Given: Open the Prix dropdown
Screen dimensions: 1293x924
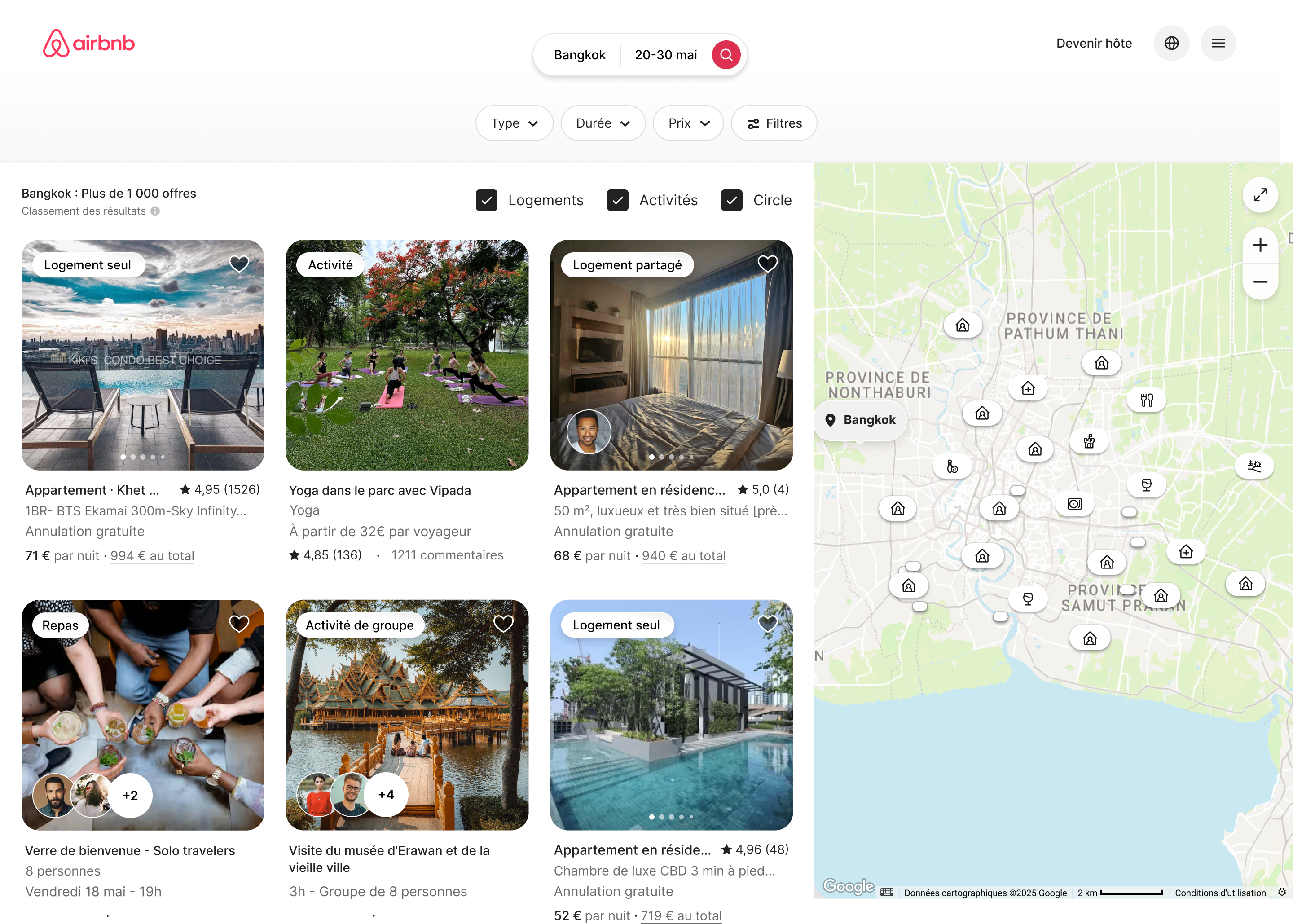Looking at the screenshot, I should pyautogui.click(x=688, y=123).
